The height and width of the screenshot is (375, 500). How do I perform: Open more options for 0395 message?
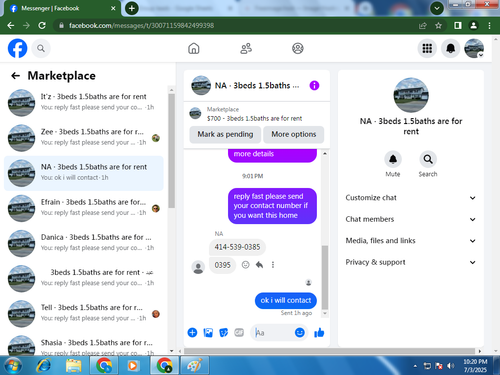pyautogui.click(x=273, y=265)
